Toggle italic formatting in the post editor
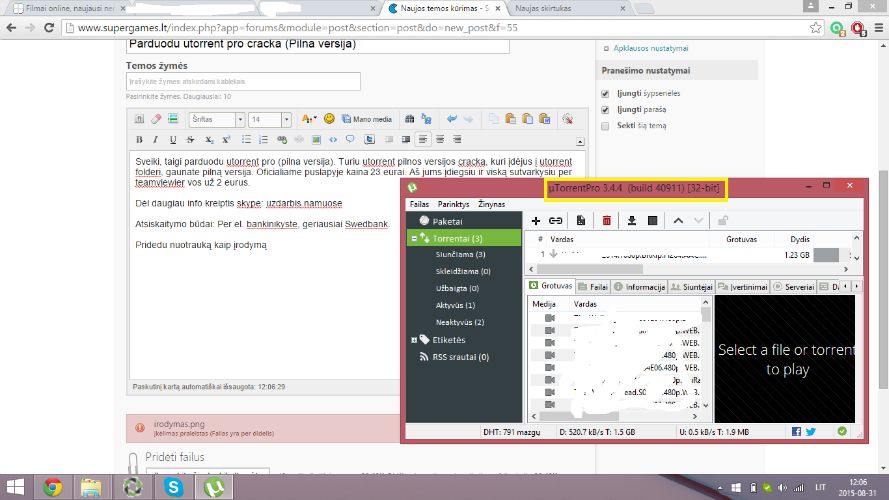The width and height of the screenshot is (889, 500). click(155, 139)
